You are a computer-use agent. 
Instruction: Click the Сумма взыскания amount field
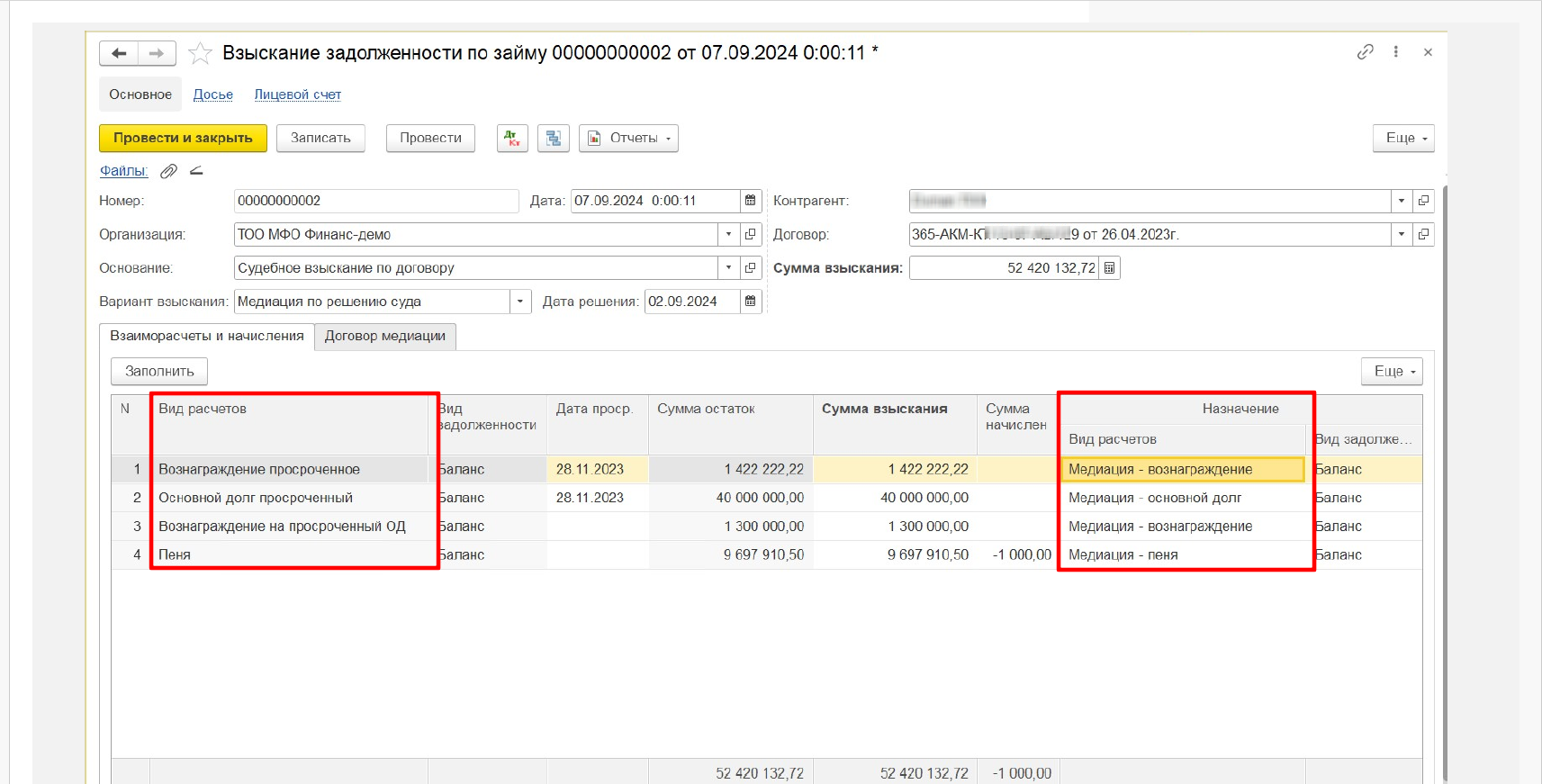tap(1005, 268)
